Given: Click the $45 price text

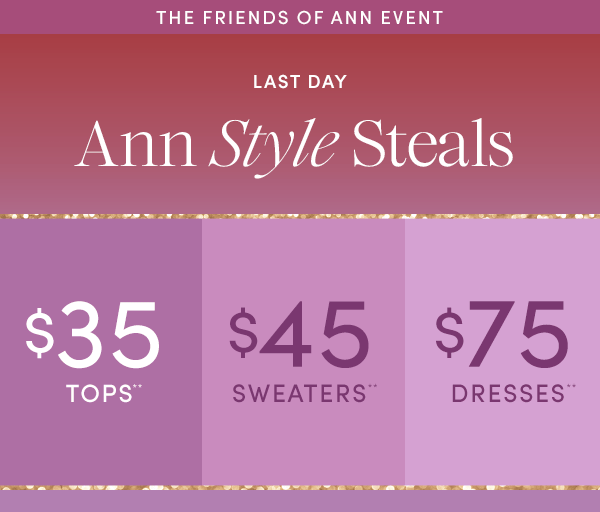Looking at the screenshot, I should [299, 334].
